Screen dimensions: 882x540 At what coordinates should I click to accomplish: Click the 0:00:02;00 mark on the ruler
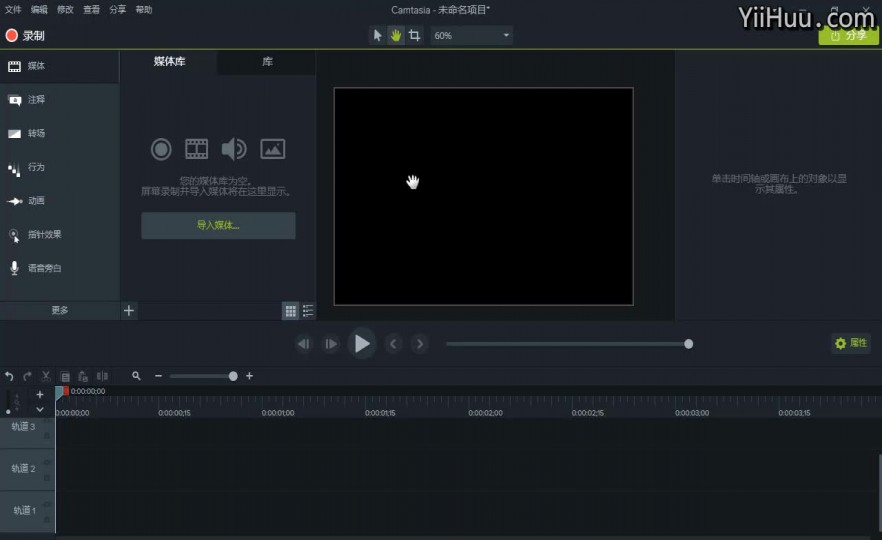pos(485,413)
